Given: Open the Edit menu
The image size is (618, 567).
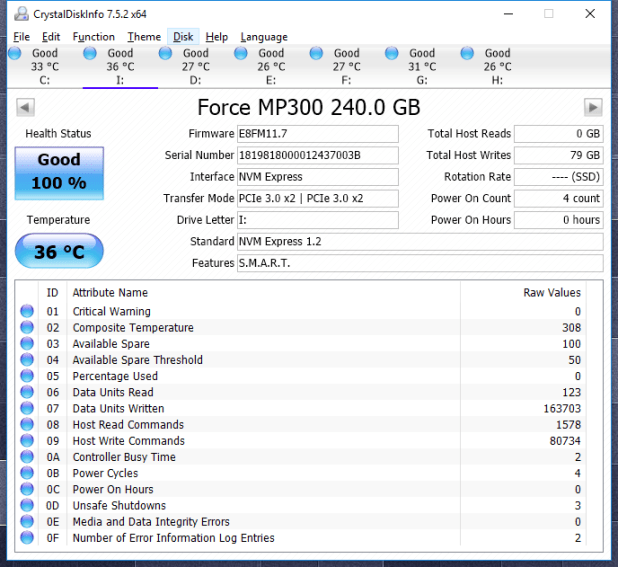Looking at the screenshot, I should tap(51, 37).
